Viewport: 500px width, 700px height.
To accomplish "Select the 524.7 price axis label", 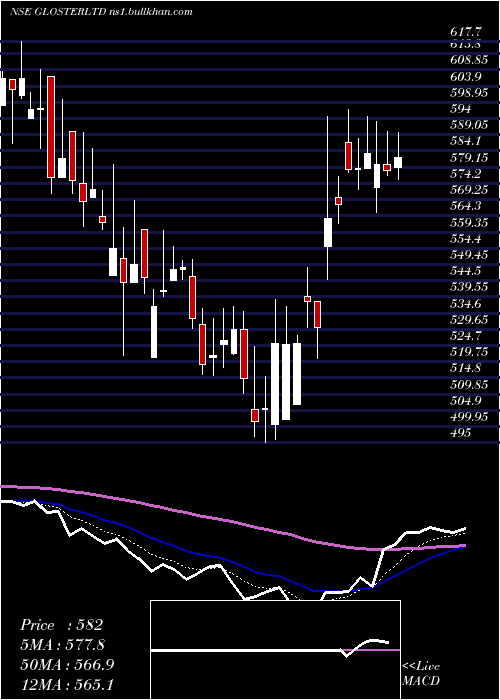I will 466,335.
